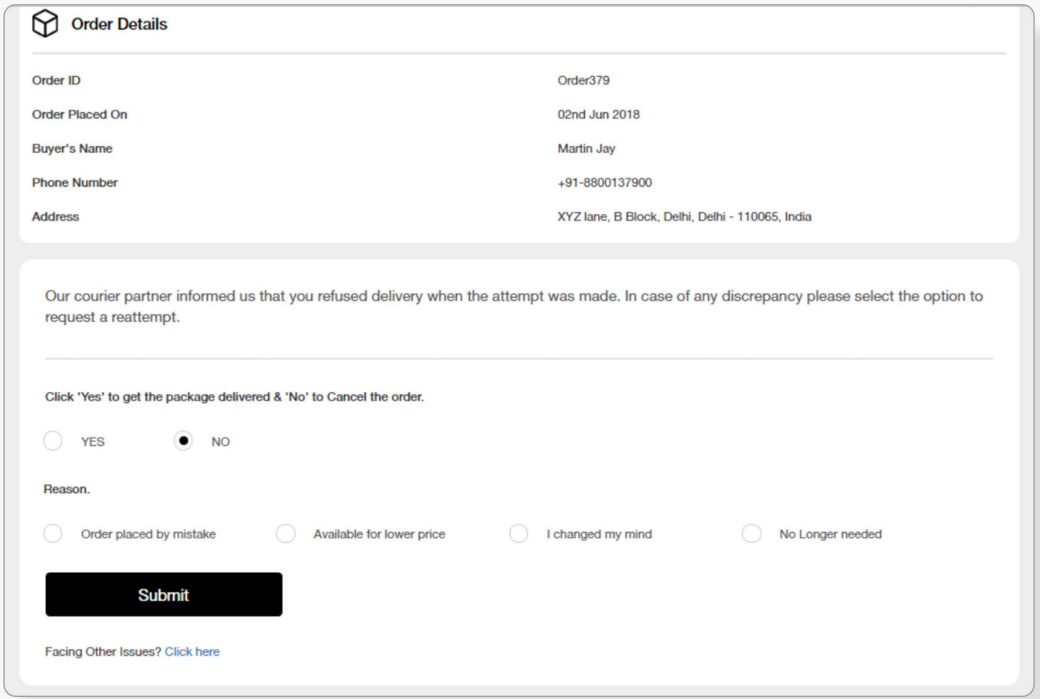Viewport: 1040px width, 699px height.
Task: Click the Order Details heading
Action: point(119,24)
